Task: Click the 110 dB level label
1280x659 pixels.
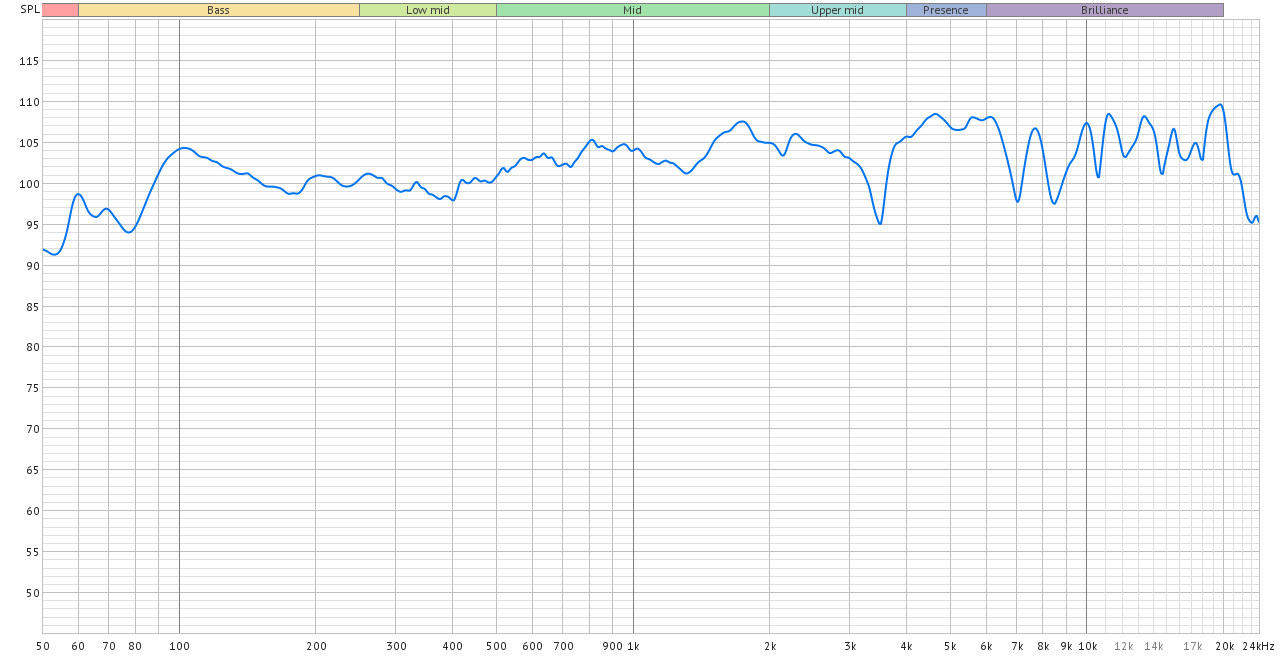Action: pyautogui.click(x=29, y=102)
